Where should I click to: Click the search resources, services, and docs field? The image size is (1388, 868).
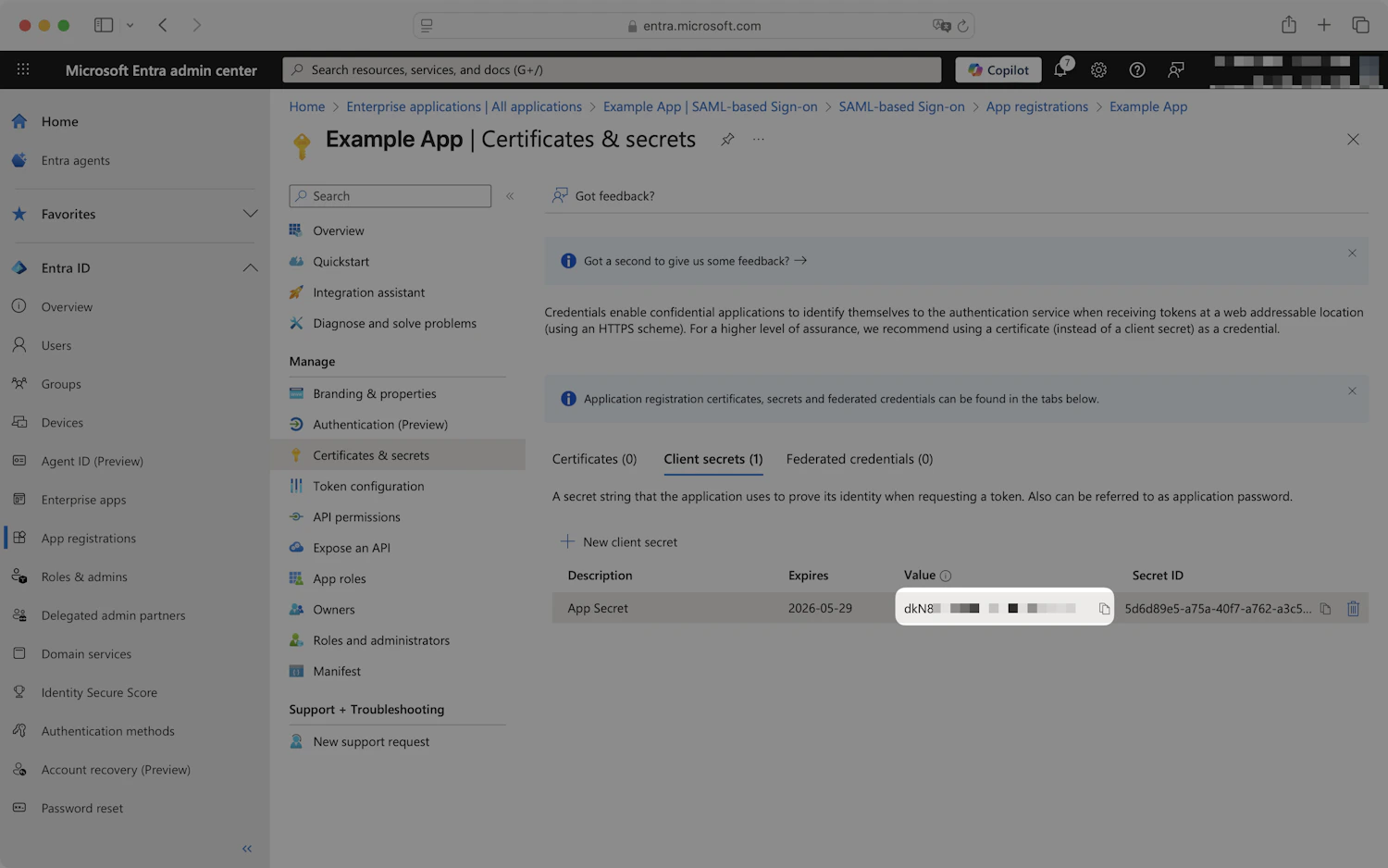612,69
